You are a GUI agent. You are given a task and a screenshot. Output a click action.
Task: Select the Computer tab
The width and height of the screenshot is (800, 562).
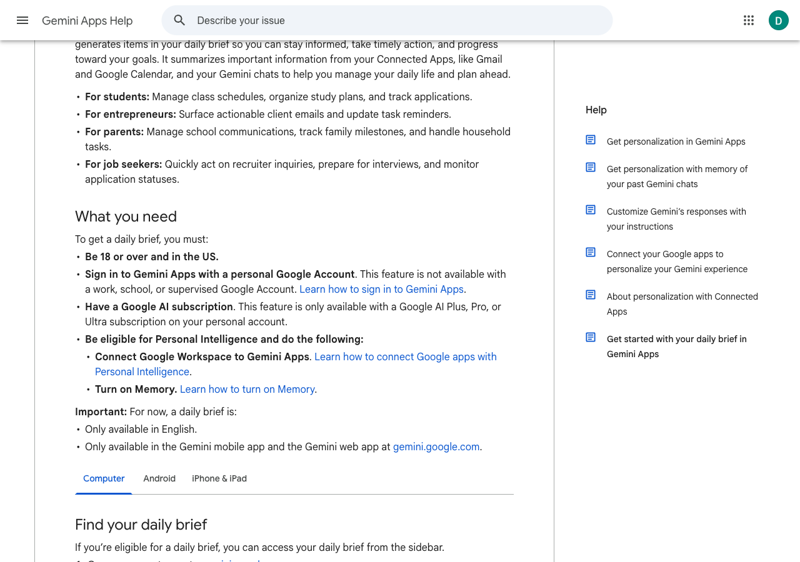(104, 478)
